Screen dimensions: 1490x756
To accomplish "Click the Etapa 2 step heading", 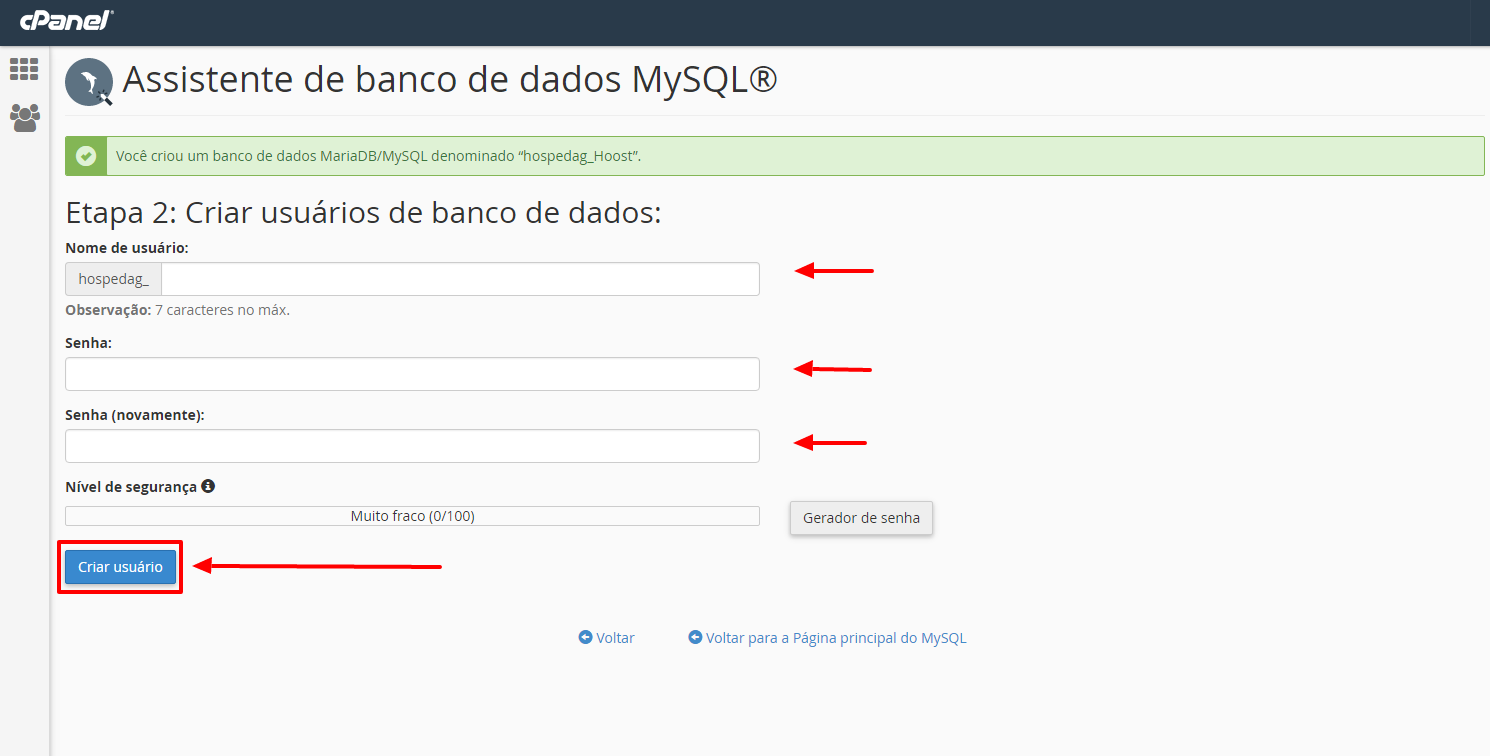I will [x=363, y=213].
